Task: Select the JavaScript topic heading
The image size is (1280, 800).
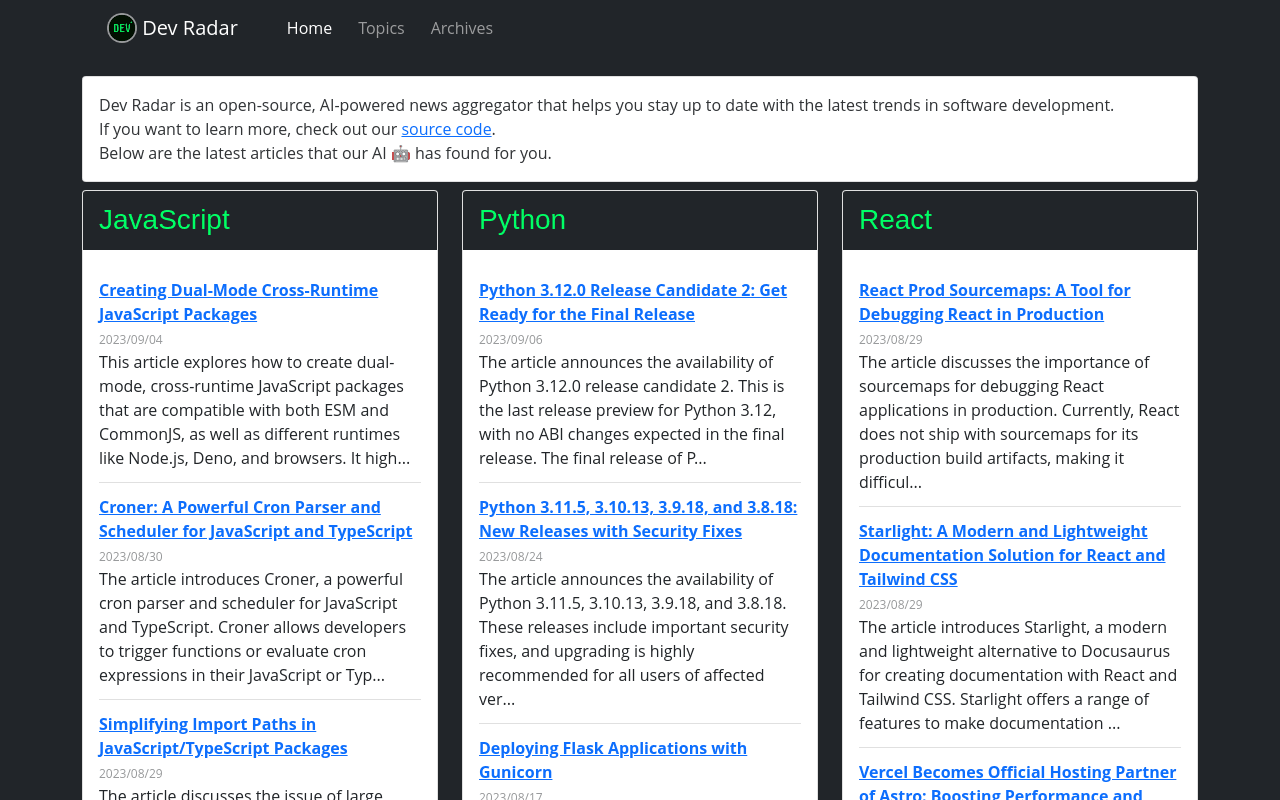Action: (164, 220)
